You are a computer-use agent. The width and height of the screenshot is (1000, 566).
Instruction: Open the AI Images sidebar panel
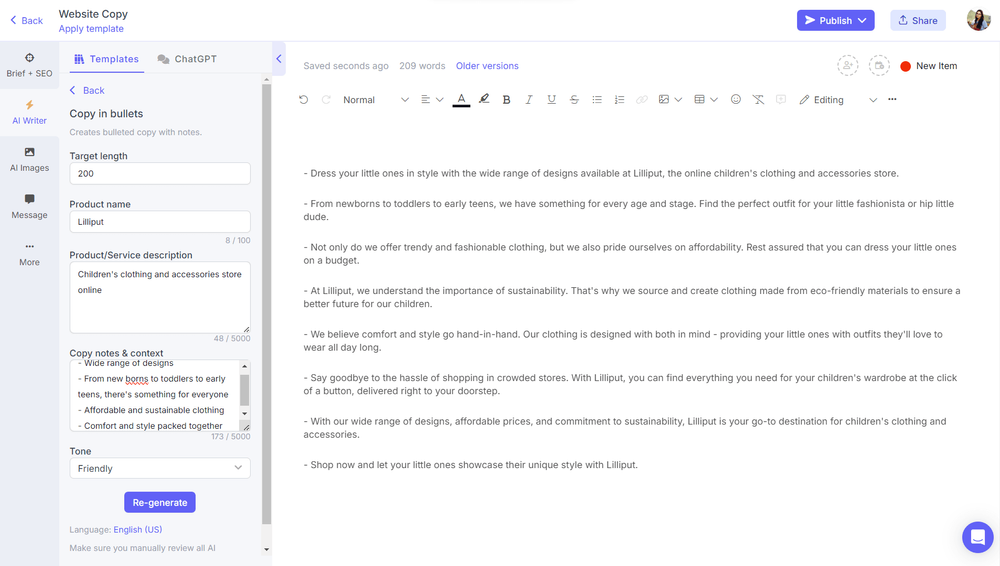(x=29, y=160)
